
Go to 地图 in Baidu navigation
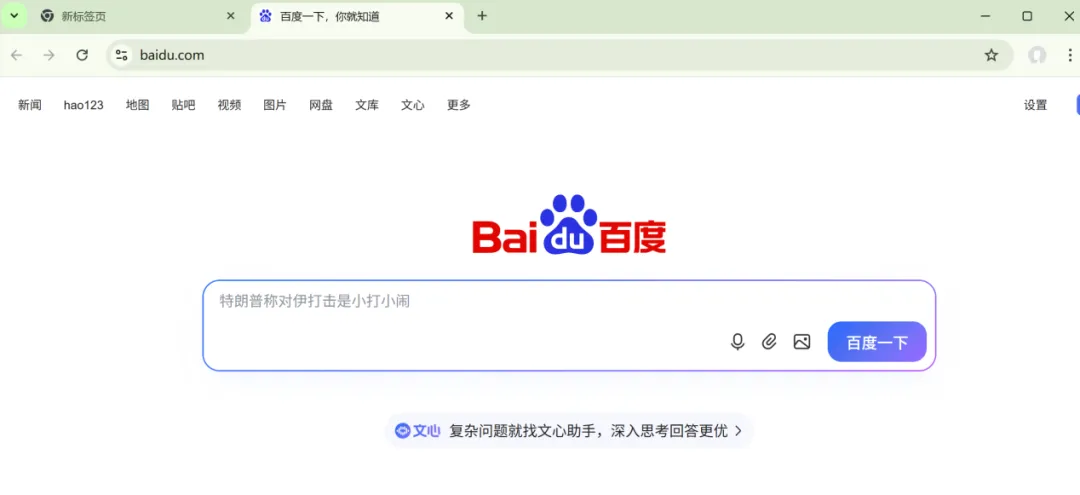pos(138,105)
